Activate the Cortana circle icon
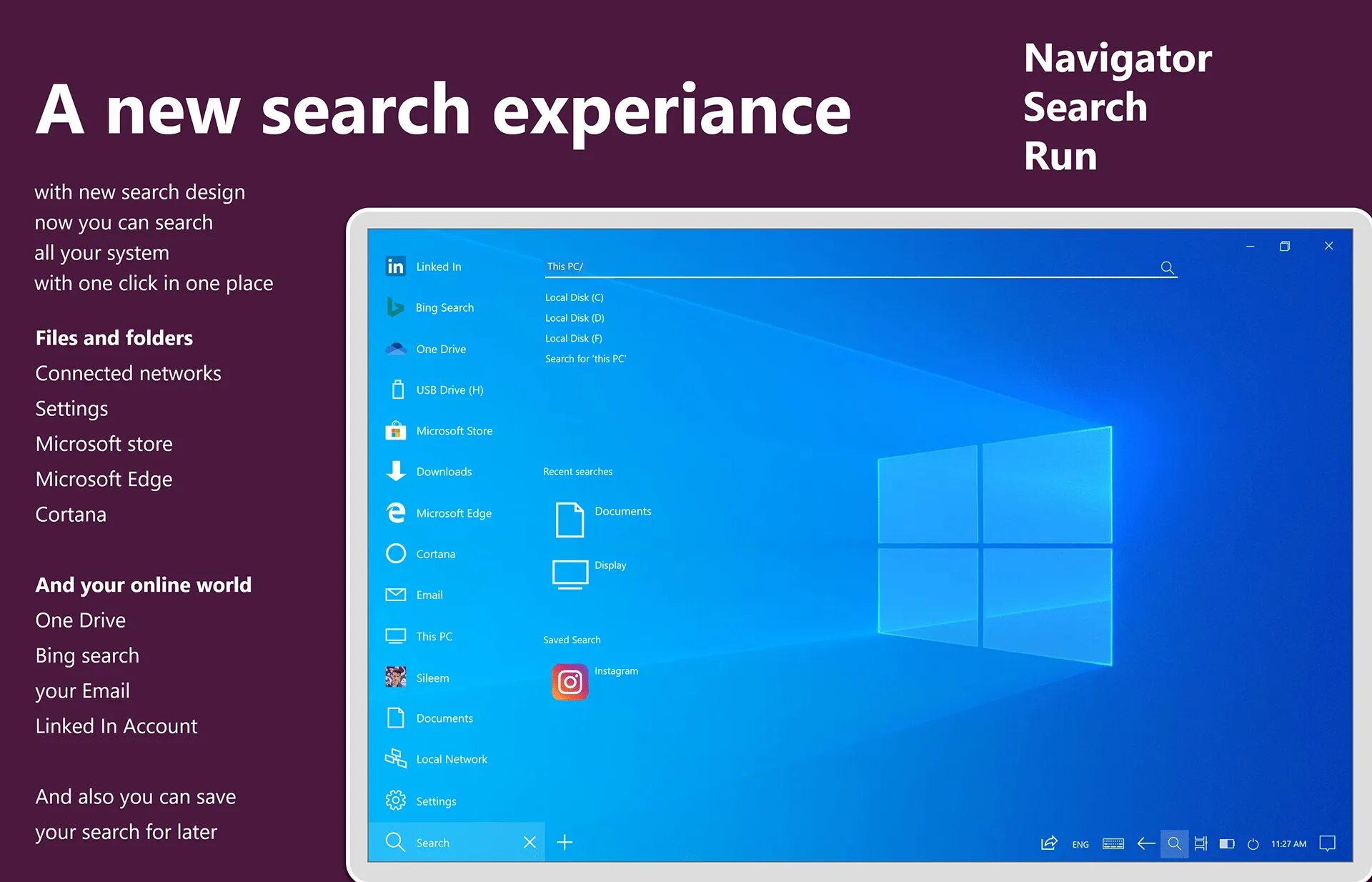 point(395,553)
